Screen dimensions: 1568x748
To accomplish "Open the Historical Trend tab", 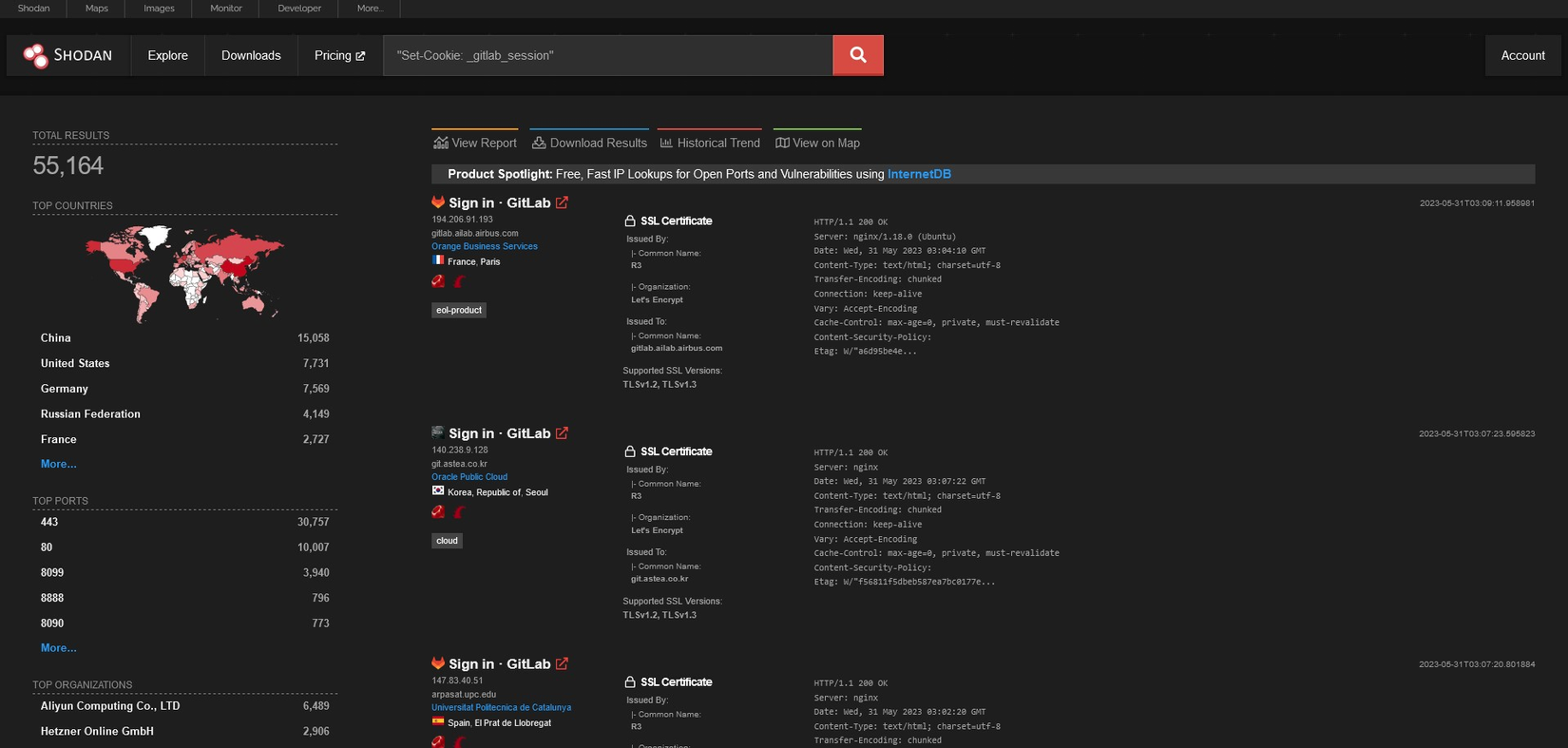I will (x=710, y=143).
